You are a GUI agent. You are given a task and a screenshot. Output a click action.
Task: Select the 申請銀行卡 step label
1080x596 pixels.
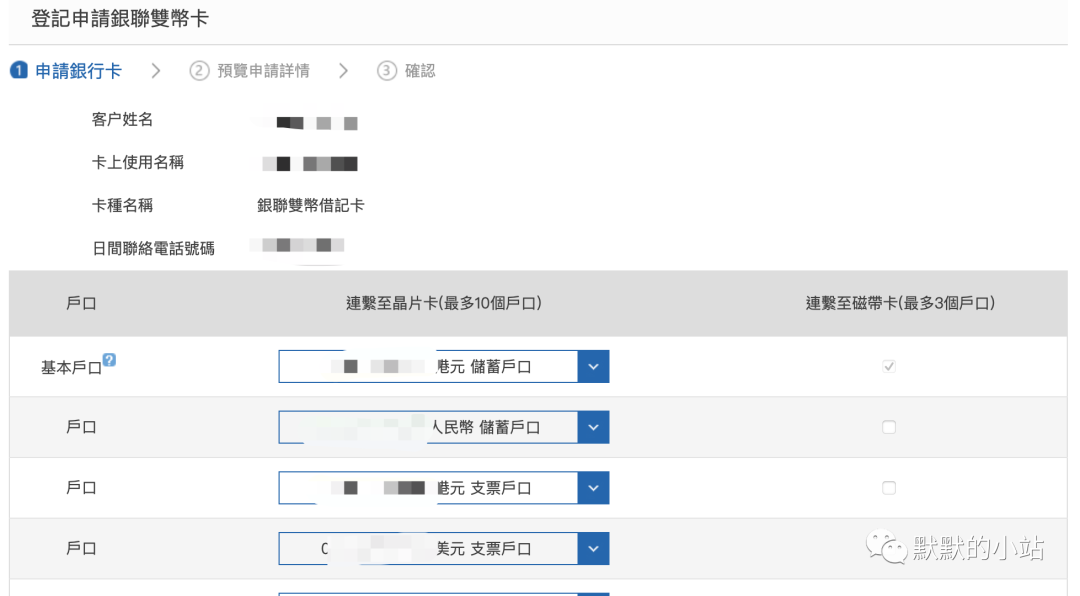(79, 71)
